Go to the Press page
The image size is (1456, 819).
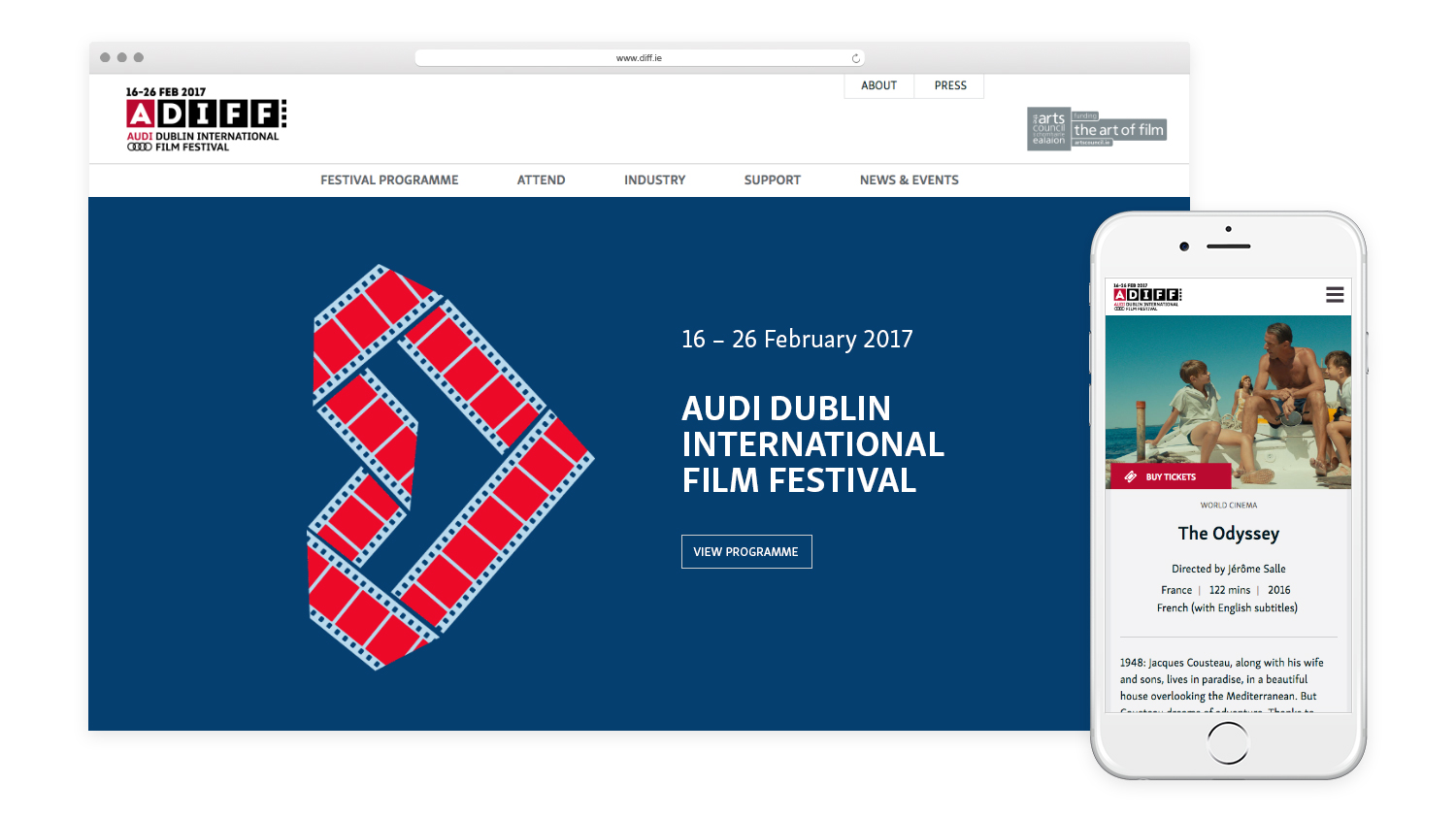[950, 85]
